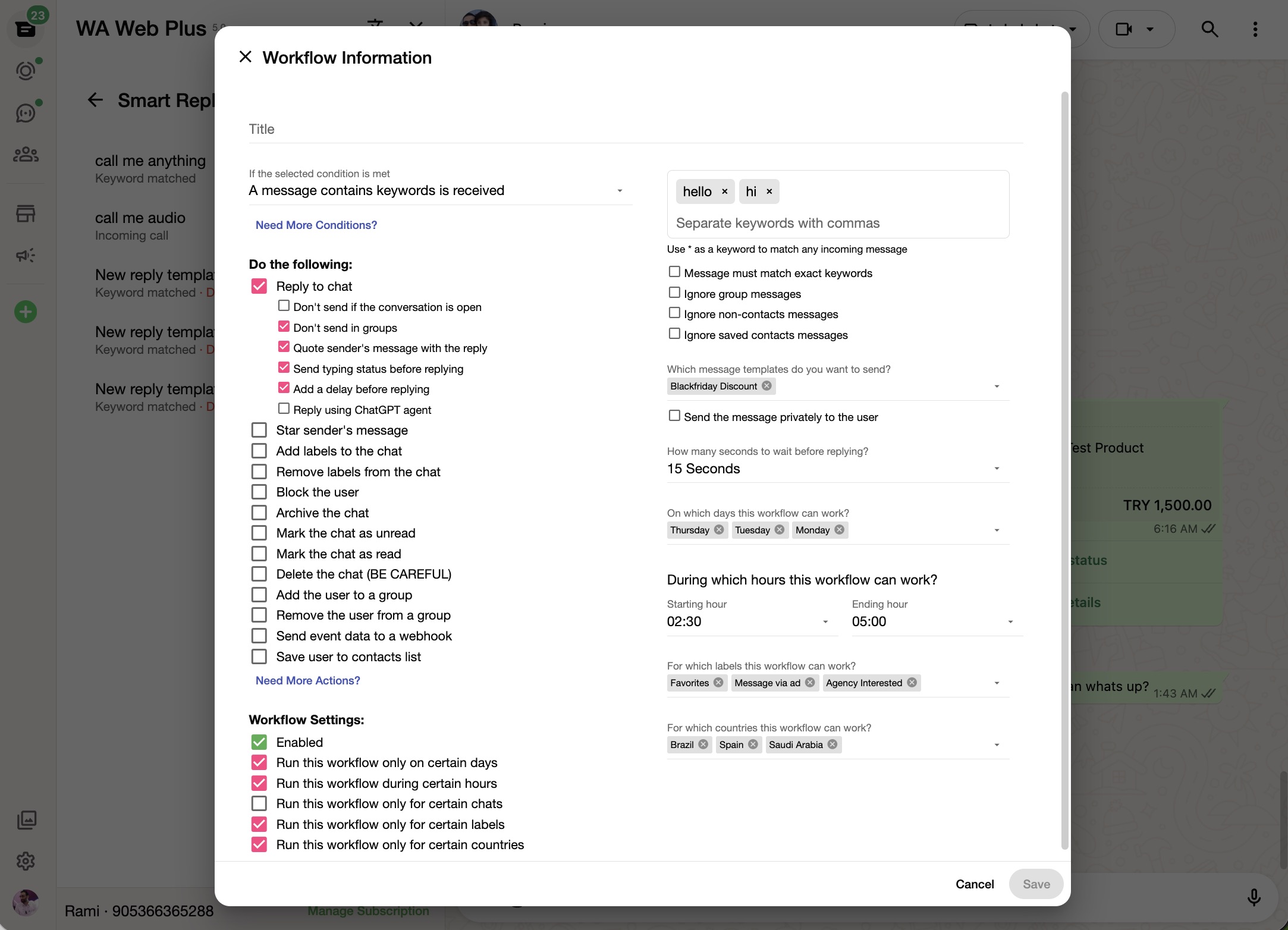
Task: Click the Cancel button in the dialog
Action: [974, 884]
